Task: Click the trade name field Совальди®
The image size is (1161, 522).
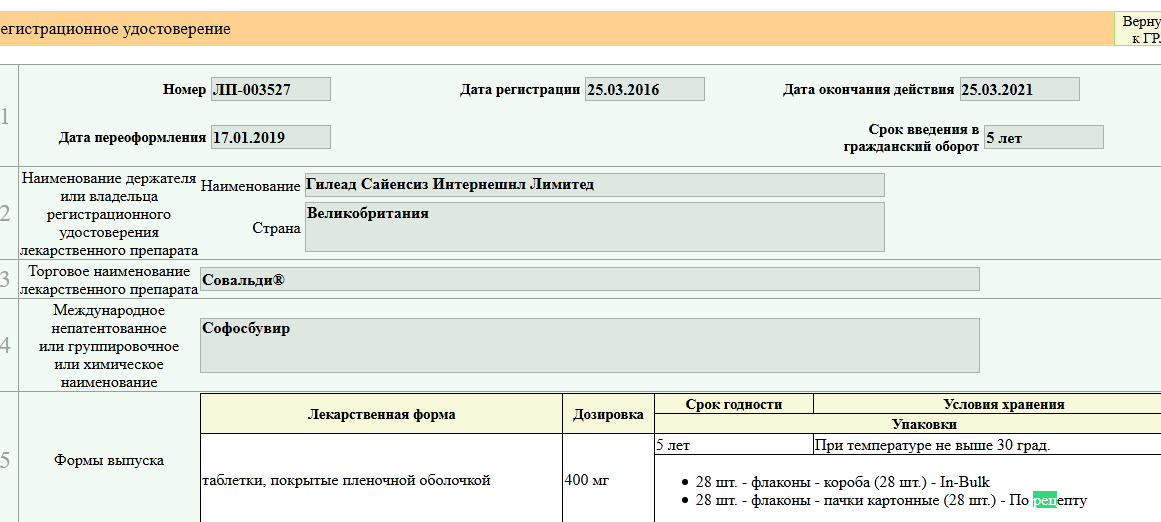Action: [x=590, y=279]
